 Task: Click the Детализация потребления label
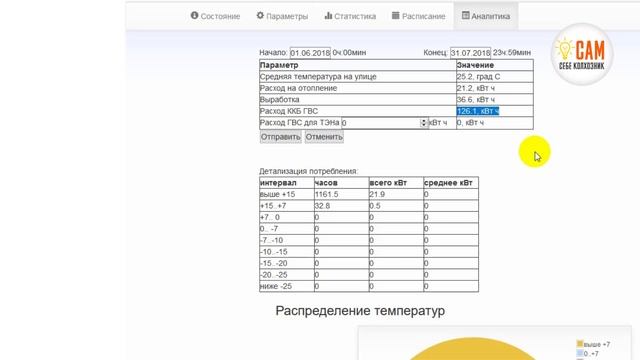[x=309, y=171]
